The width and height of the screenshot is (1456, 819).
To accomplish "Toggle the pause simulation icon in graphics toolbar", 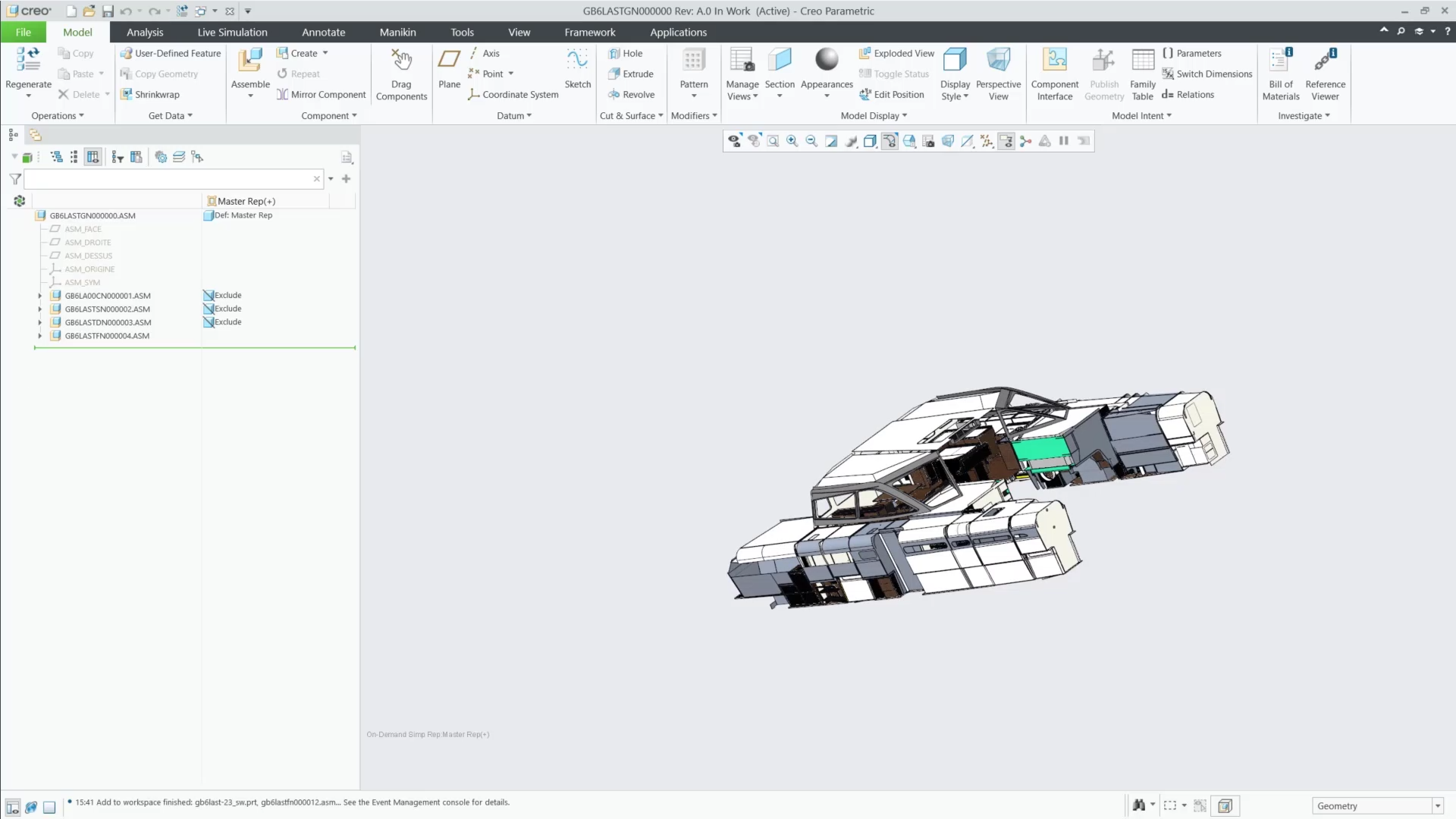I will click(x=1064, y=141).
